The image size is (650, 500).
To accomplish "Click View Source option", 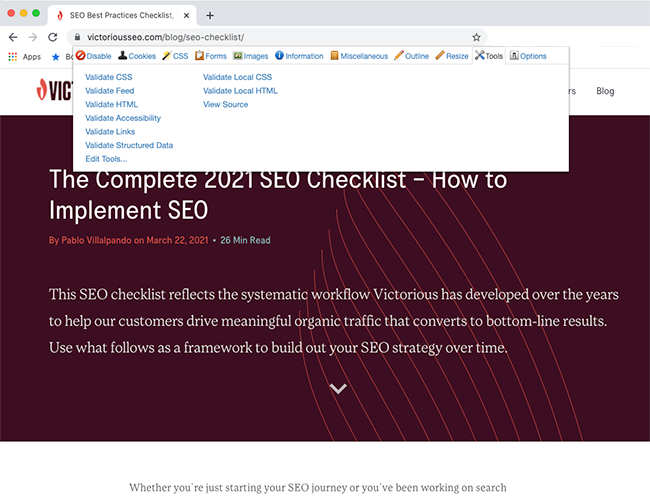I will tap(225, 104).
